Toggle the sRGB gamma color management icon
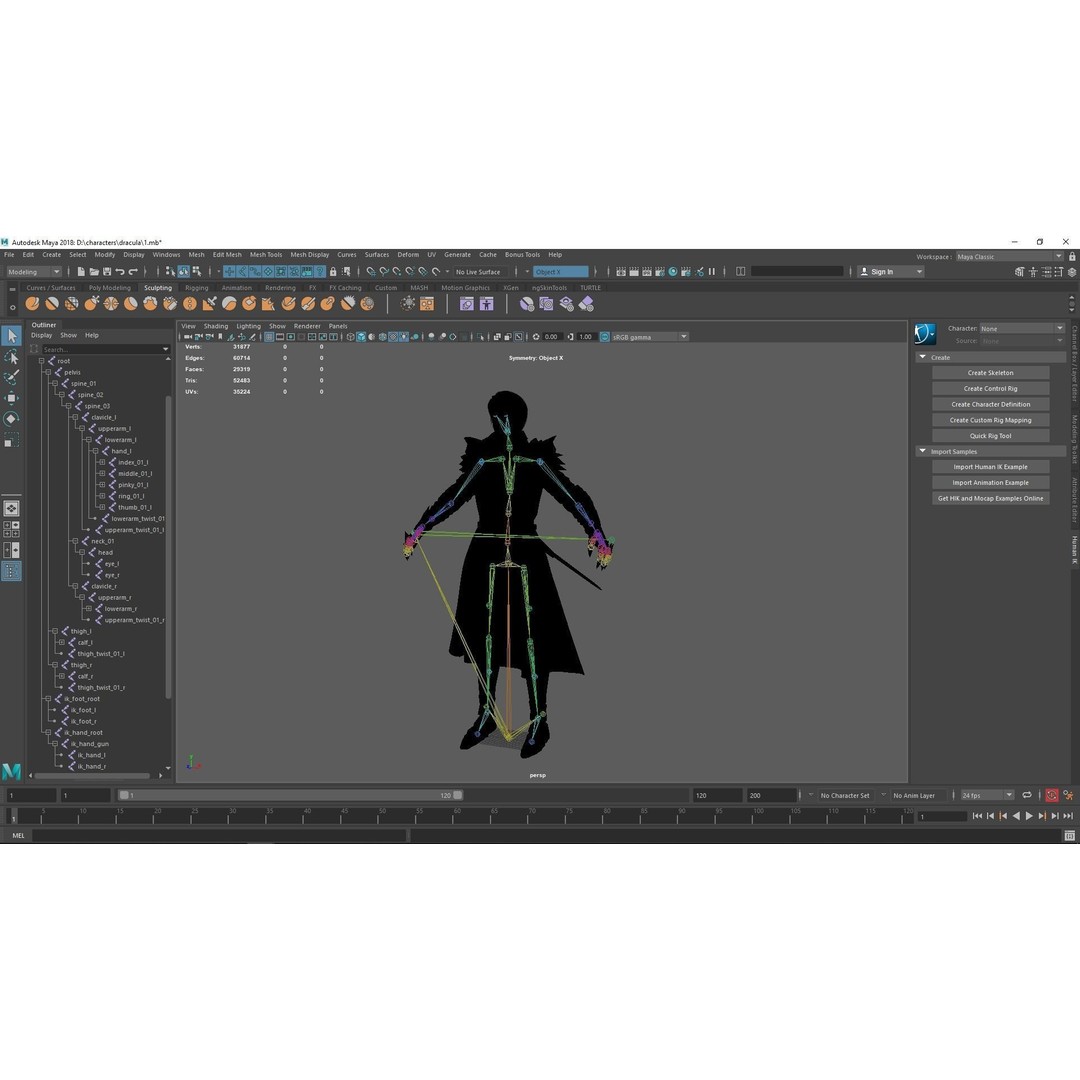1080x1080 pixels. (604, 337)
